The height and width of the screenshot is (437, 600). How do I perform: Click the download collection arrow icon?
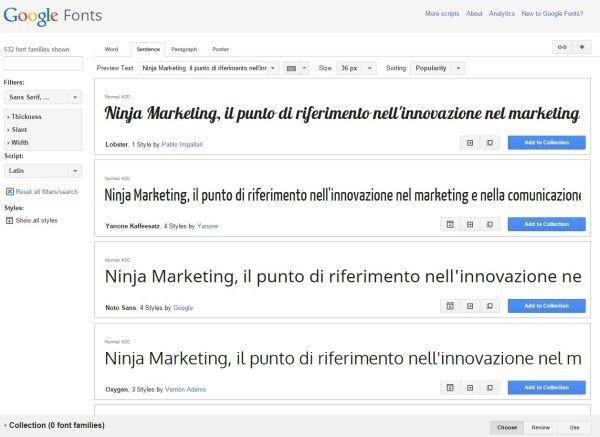[x=582, y=47]
